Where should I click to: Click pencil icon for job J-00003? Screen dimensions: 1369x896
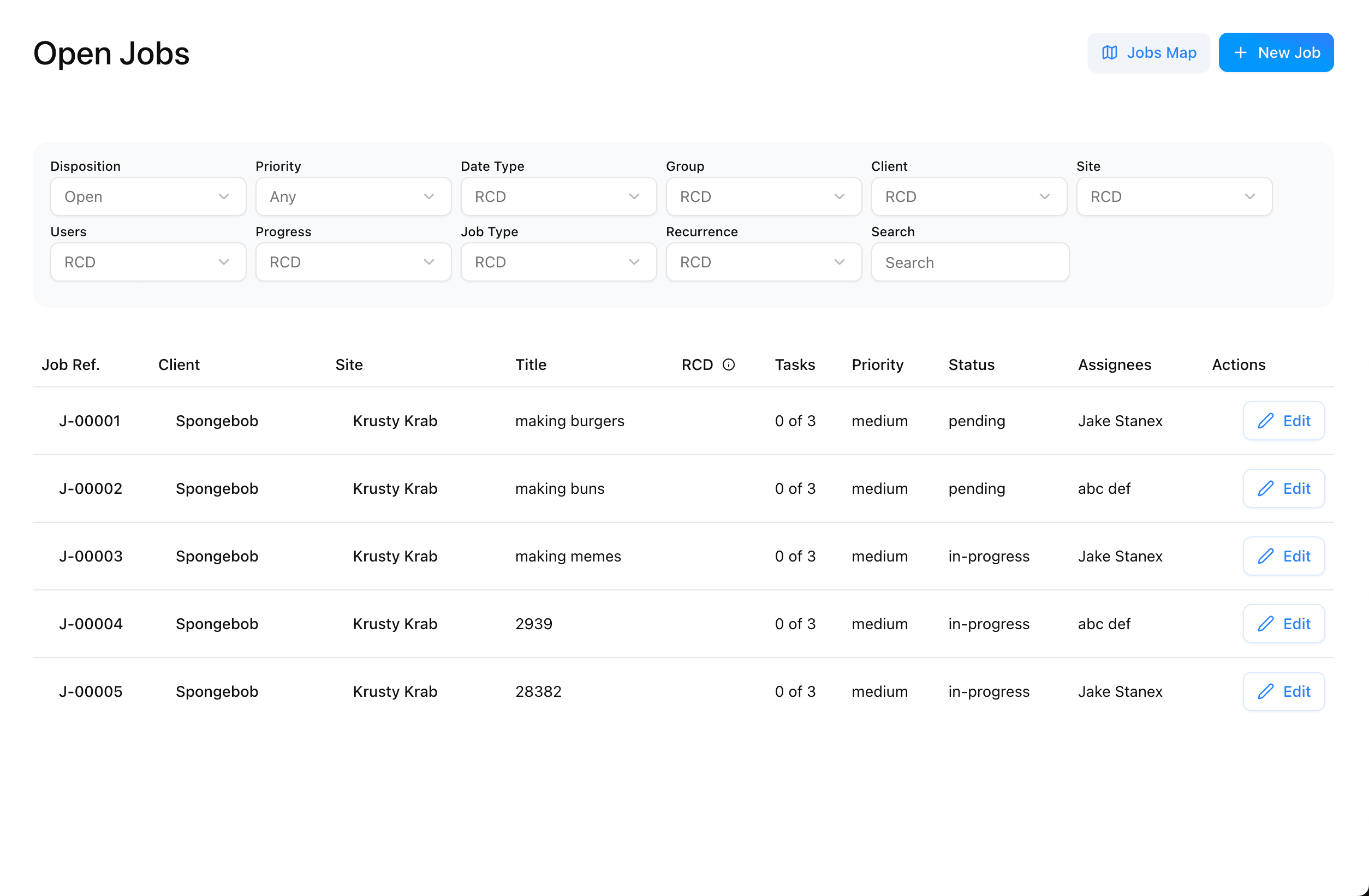click(x=1265, y=556)
